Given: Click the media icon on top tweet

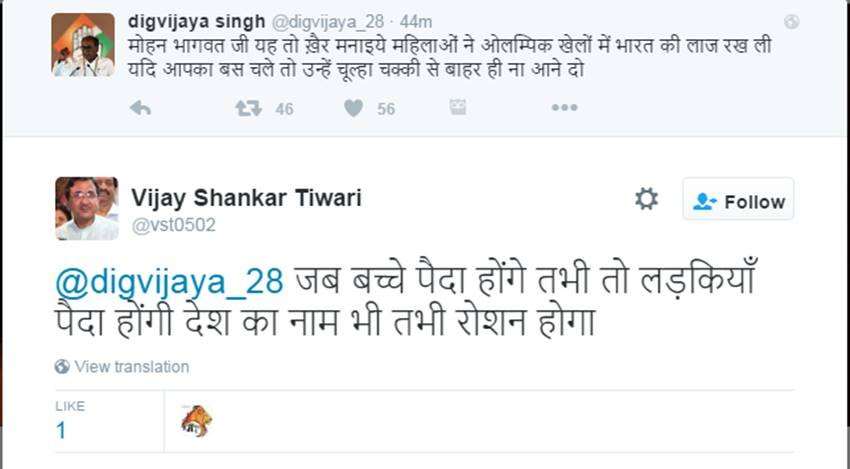Looking at the screenshot, I should coord(458,107).
